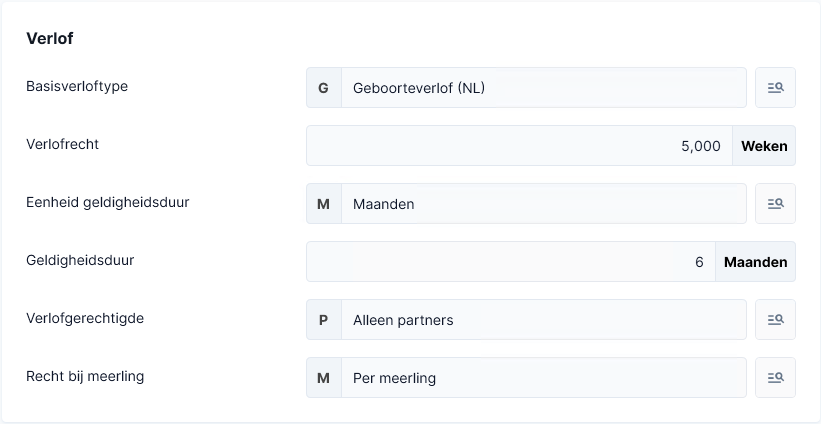The height and width of the screenshot is (424, 821).
Task: Click the Recht bij meerling label
Action: (x=85, y=376)
